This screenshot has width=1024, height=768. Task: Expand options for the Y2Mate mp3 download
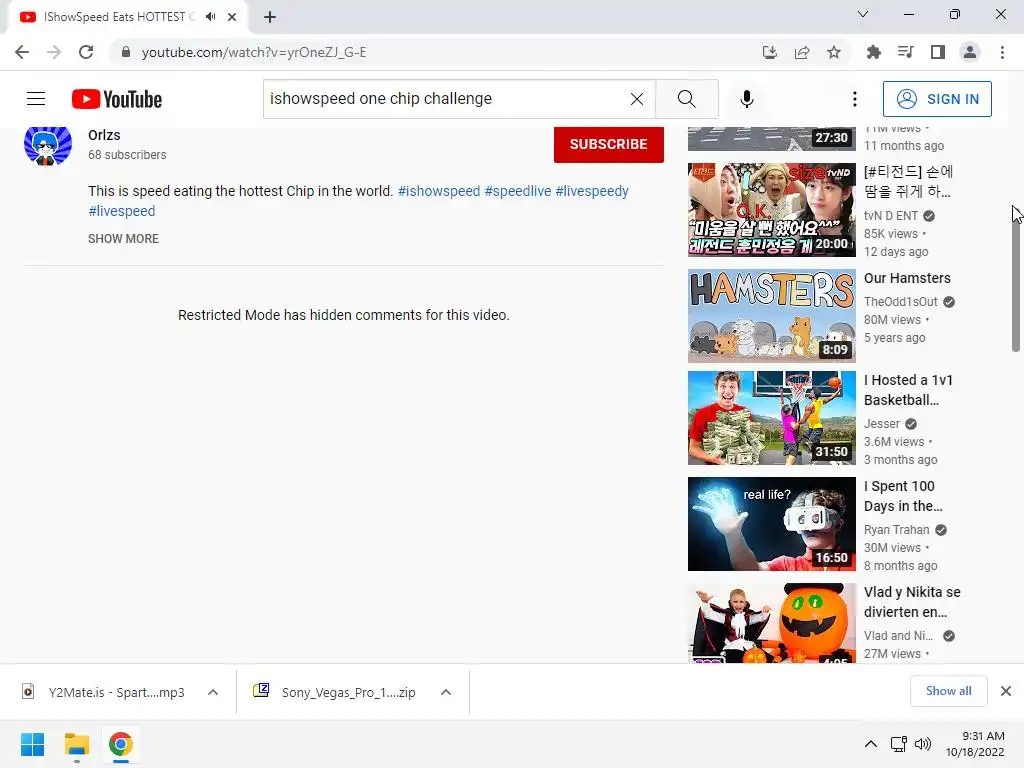tap(213, 692)
